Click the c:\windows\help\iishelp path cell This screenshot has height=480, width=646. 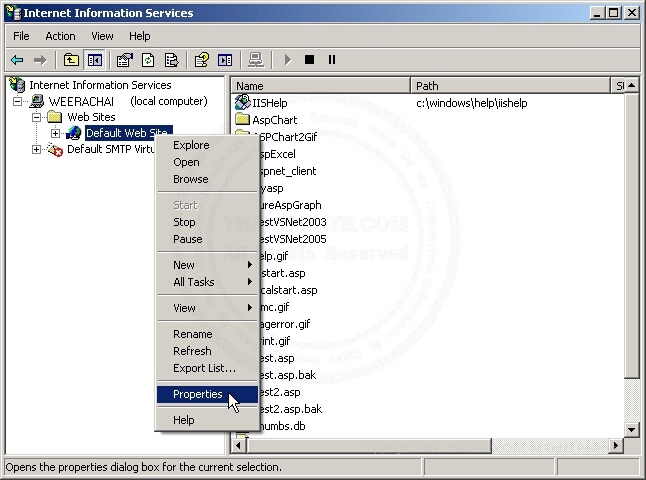[472, 103]
